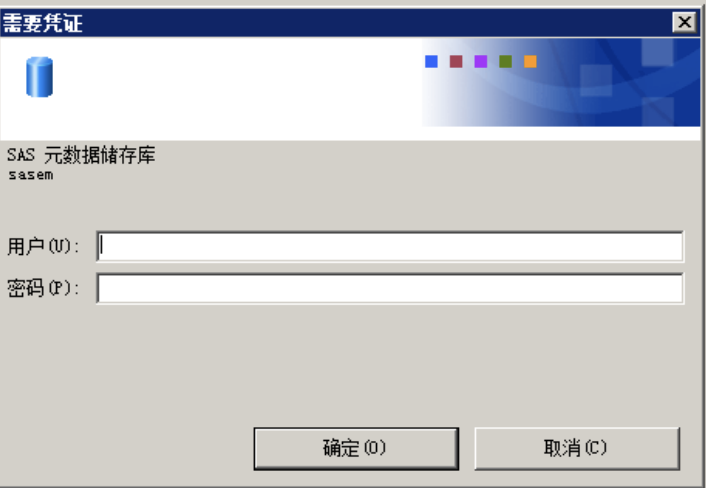Click the sasem repository name text
This screenshot has width=708, height=488.
coord(31,175)
